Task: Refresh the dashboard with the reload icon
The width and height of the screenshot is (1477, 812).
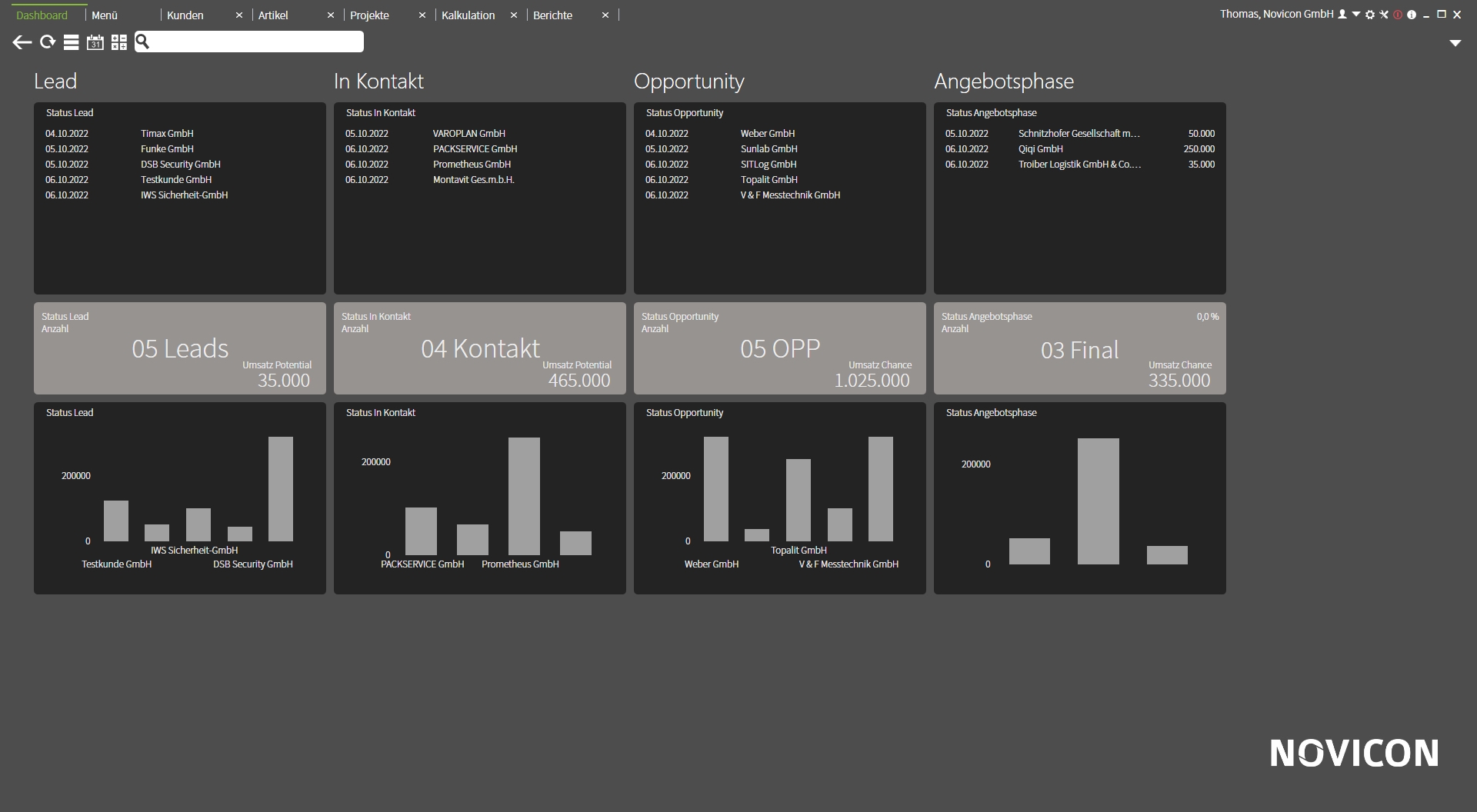Action: click(x=48, y=42)
